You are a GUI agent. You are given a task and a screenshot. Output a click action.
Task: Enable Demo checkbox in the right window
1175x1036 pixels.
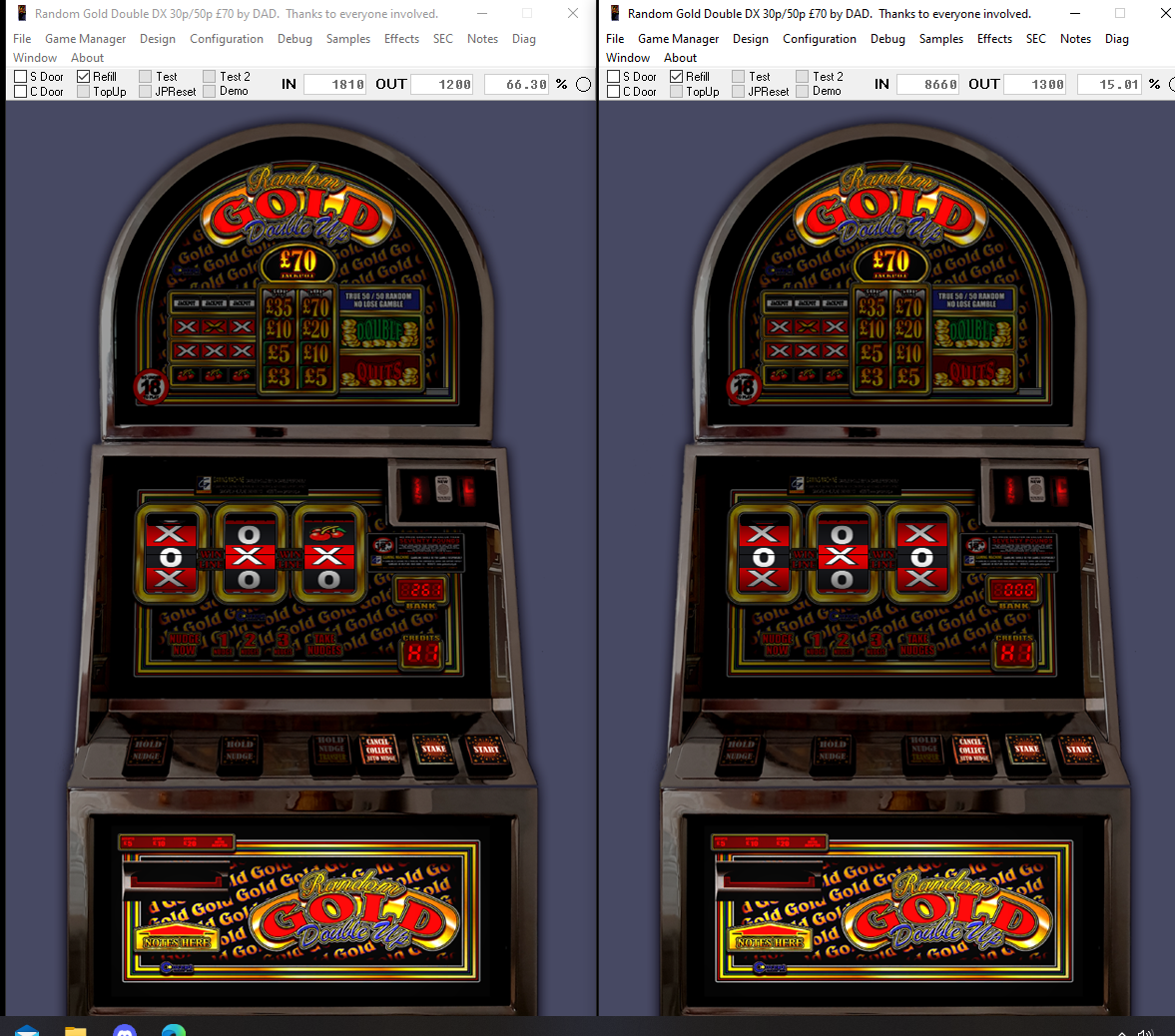point(802,92)
